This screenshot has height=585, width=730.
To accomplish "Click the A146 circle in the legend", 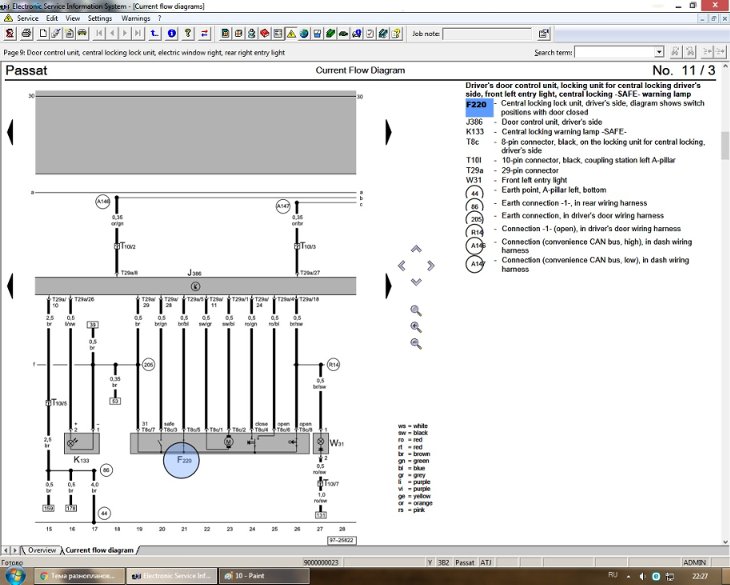I will (475, 246).
